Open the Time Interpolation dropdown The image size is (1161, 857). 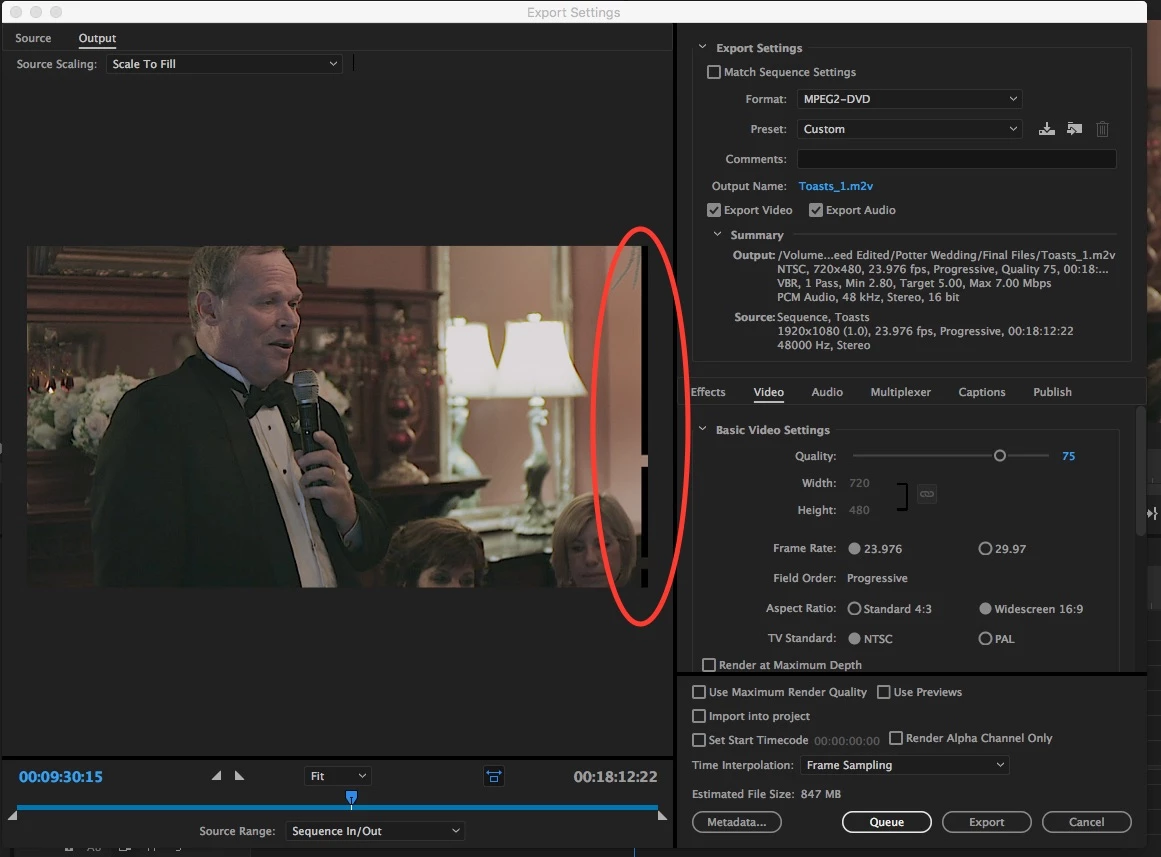[904, 765]
